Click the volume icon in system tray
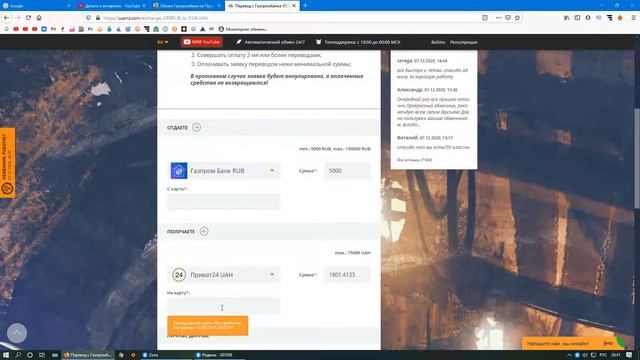 pyautogui.click(x=585, y=355)
